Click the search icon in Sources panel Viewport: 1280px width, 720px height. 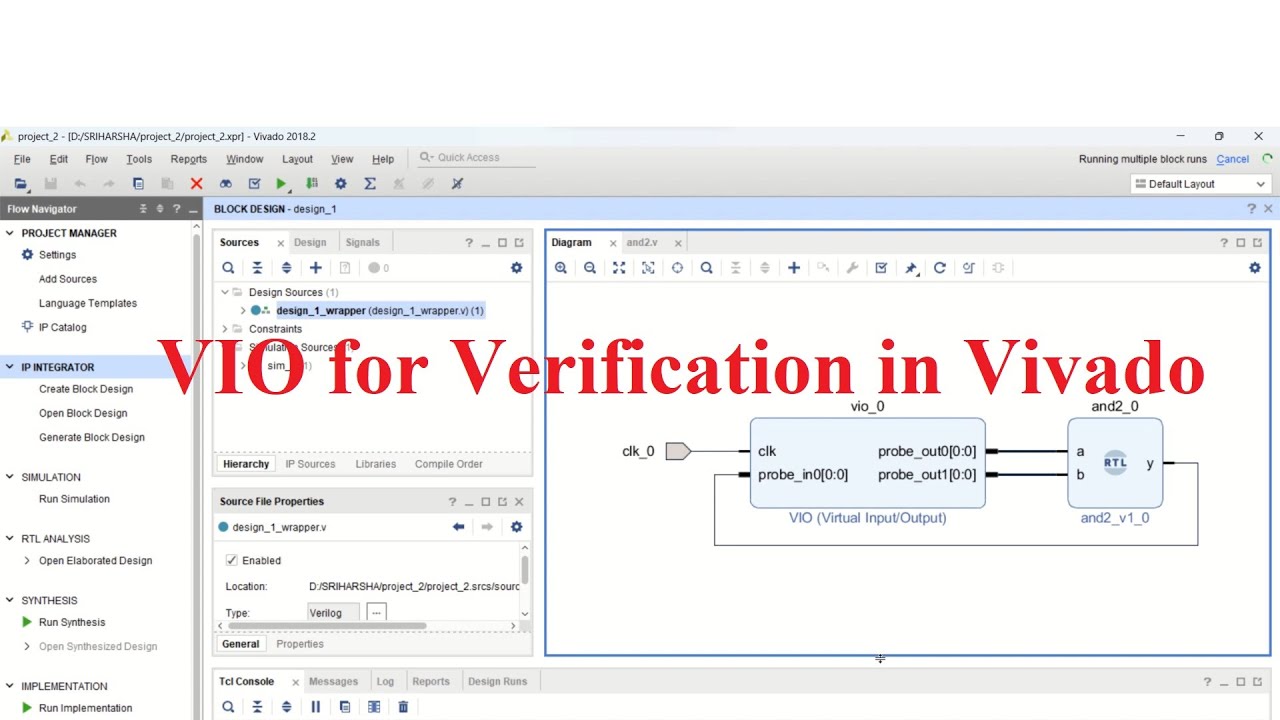pyautogui.click(x=228, y=268)
